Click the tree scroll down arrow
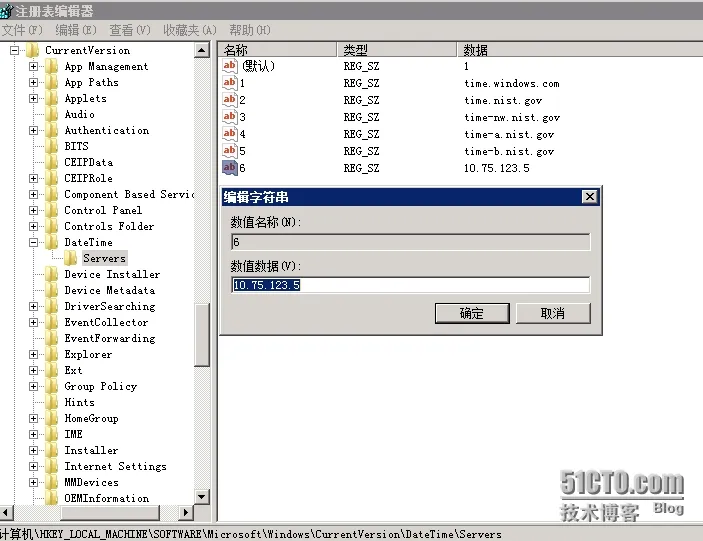The width and height of the screenshot is (703, 541). tap(202, 497)
